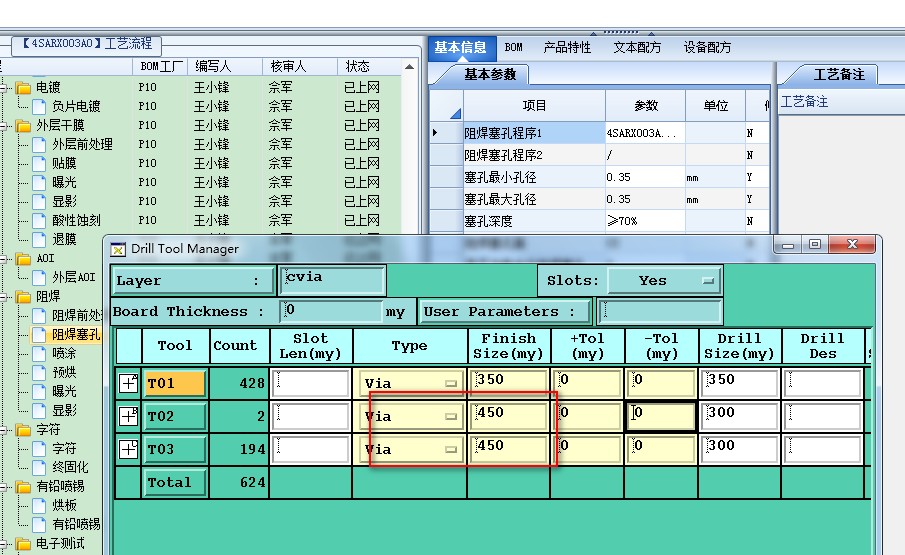Viewport: 905px width, 555px height.
Task: Open the 字符 folder icon
Action: click(x=23, y=430)
